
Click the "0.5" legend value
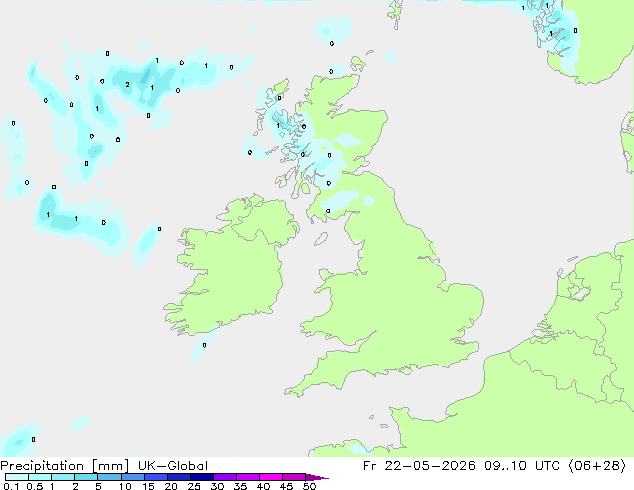coord(34,486)
